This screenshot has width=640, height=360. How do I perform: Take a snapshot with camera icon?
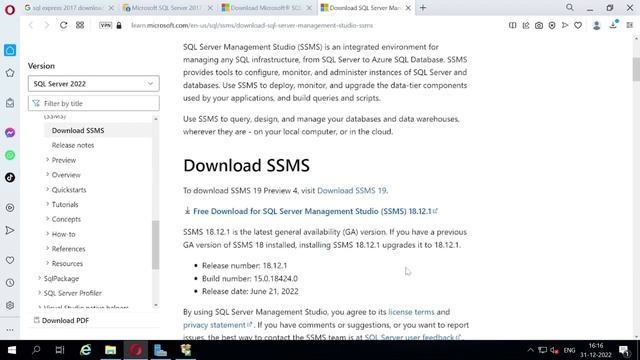pos(539,25)
